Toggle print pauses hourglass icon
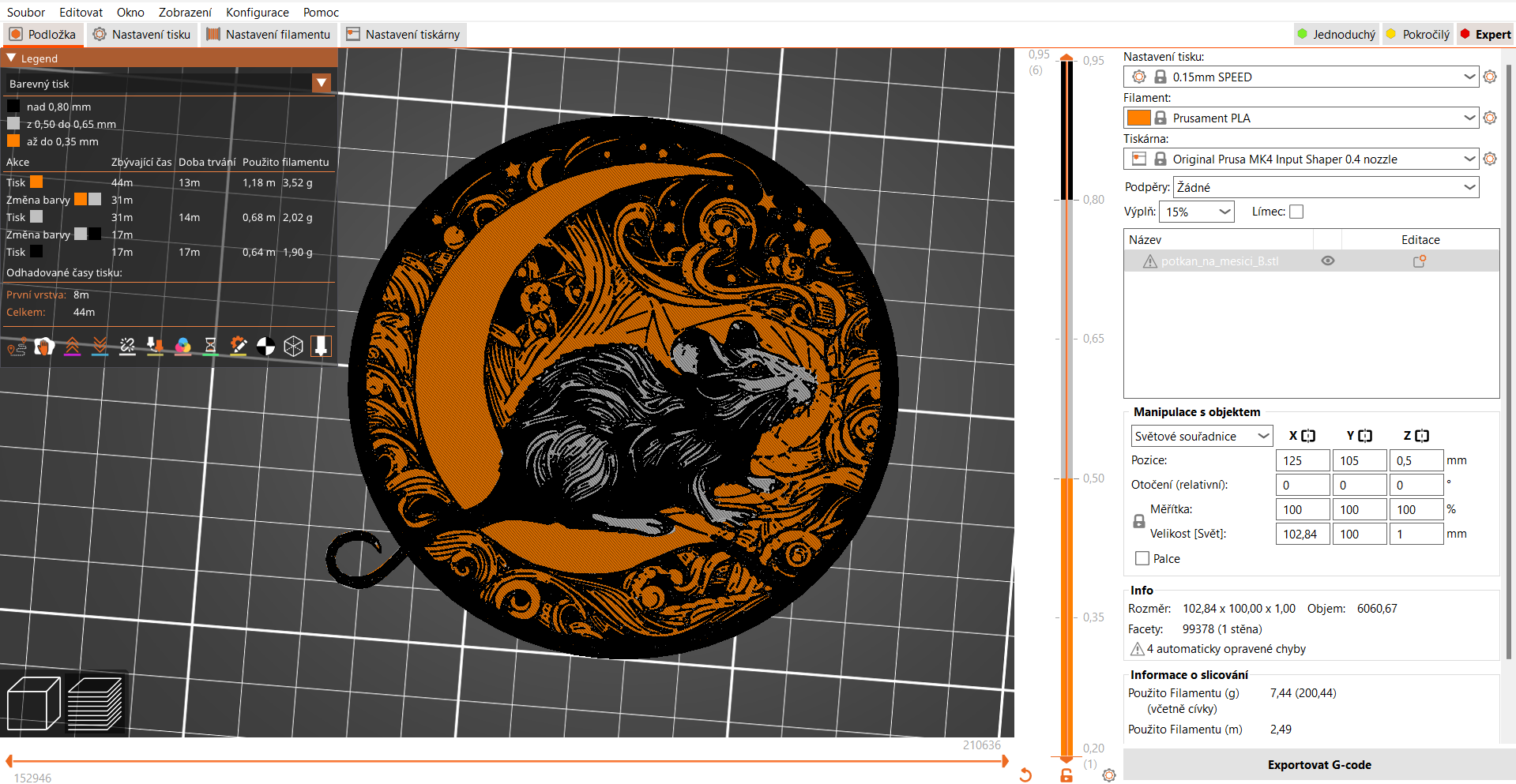The height and width of the screenshot is (784, 1516). 210,346
